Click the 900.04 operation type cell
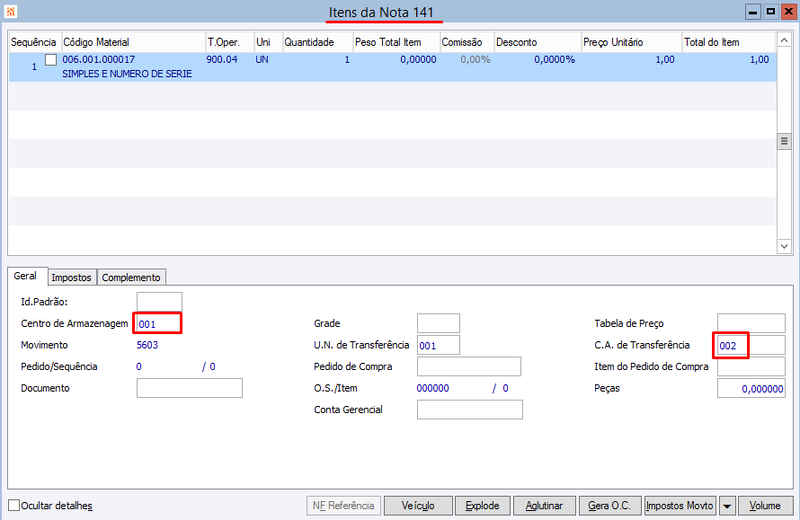This screenshot has width=800, height=520. 222,59
